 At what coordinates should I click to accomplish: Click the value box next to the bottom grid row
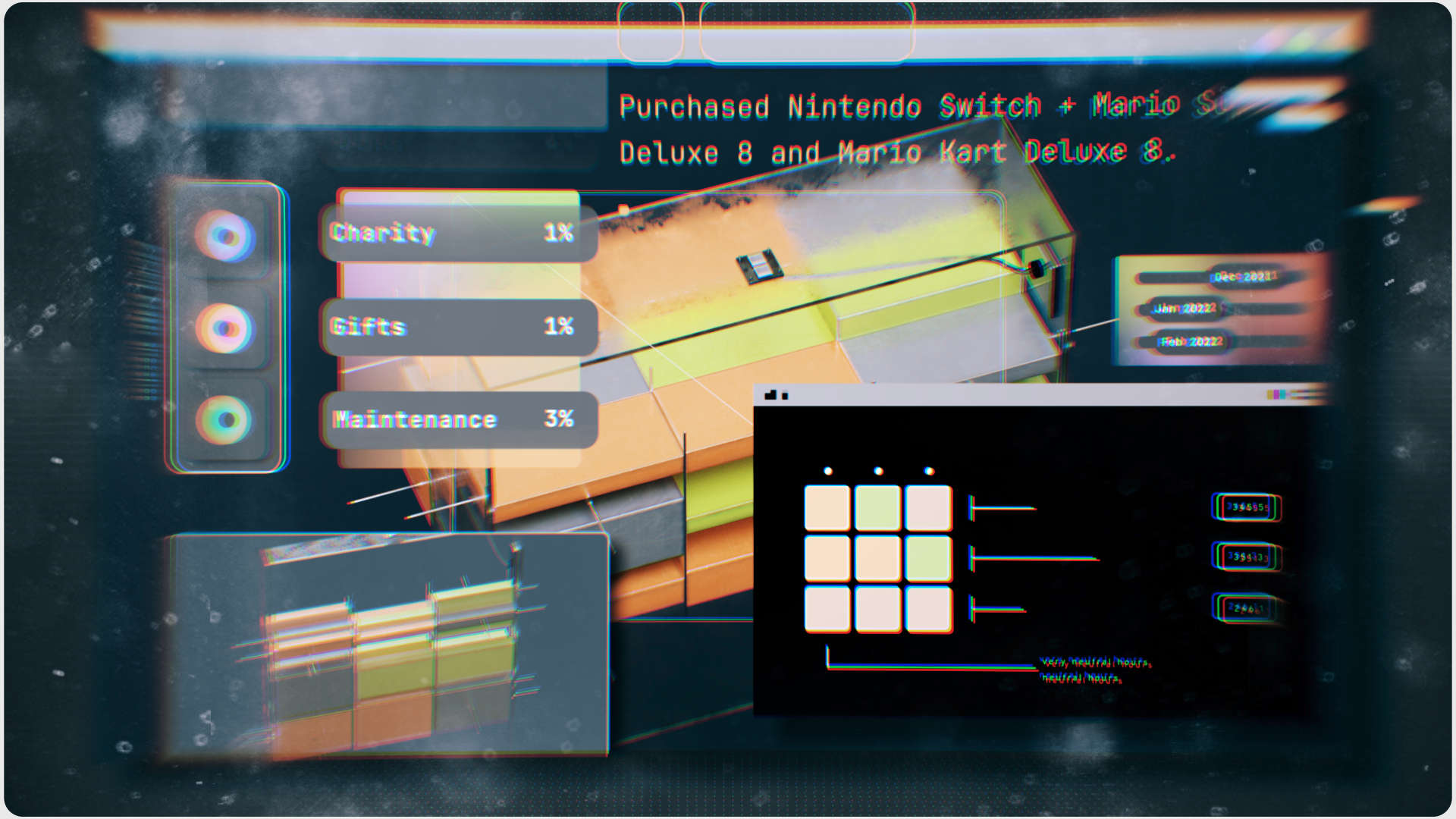(1247, 608)
